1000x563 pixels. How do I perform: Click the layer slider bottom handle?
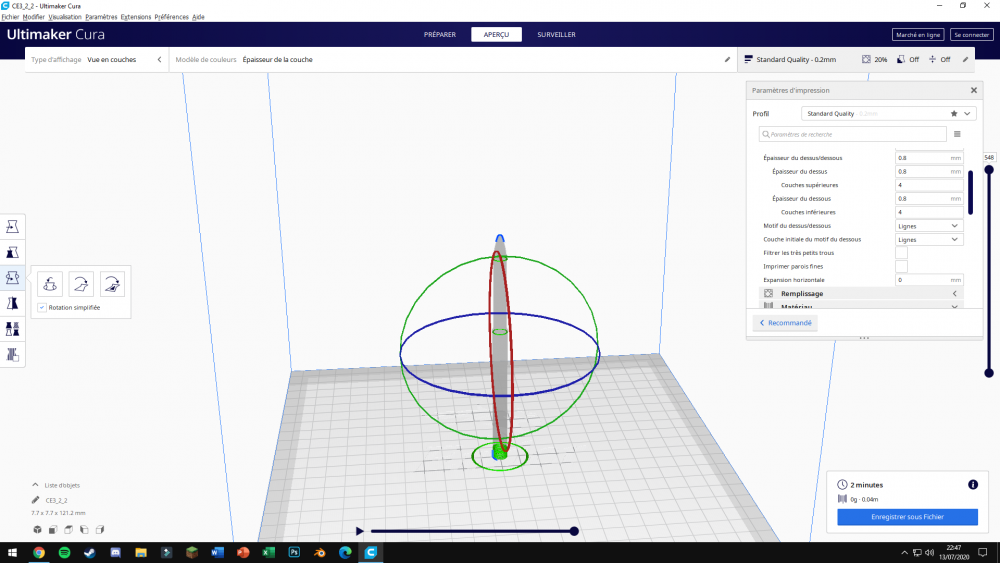click(x=989, y=373)
